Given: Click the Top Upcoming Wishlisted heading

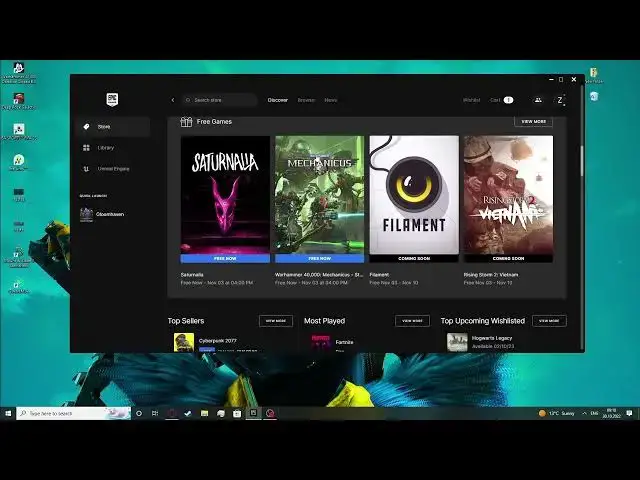Looking at the screenshot, I should coord(483,321).
